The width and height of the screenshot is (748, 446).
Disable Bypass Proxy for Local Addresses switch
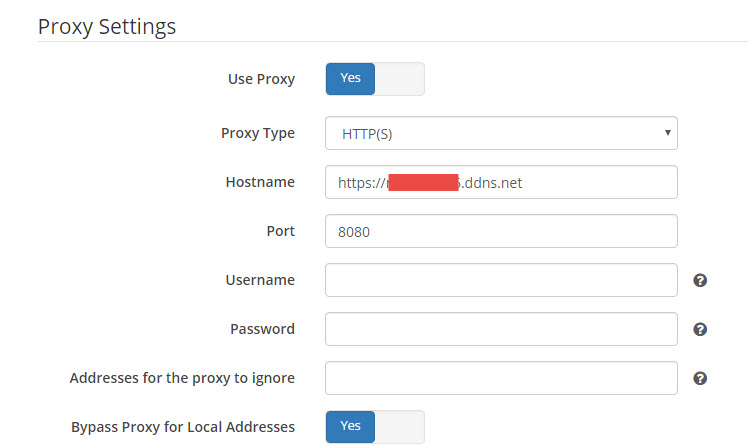coord(375,427)
